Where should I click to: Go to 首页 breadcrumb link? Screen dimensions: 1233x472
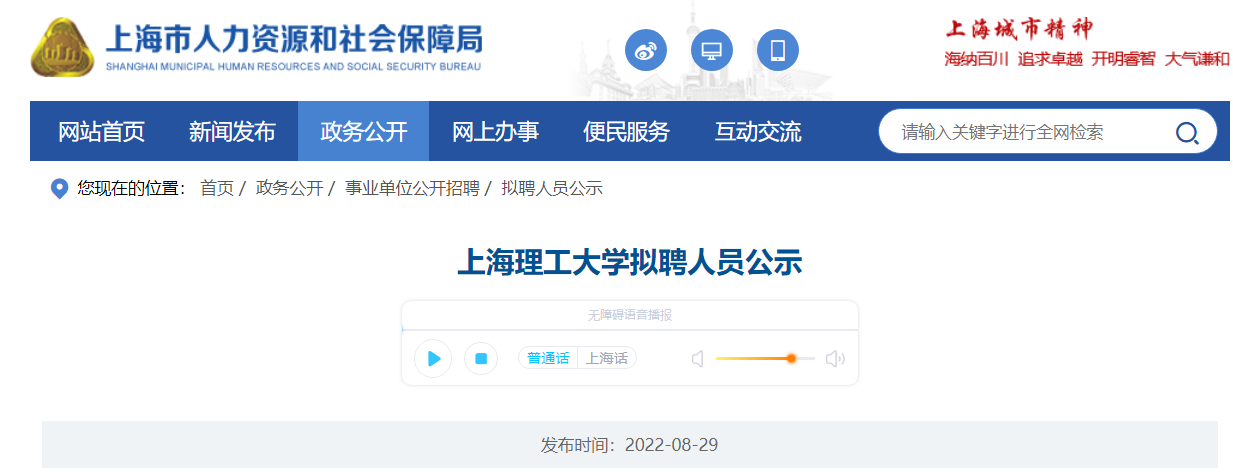click(x=217, y=188)
